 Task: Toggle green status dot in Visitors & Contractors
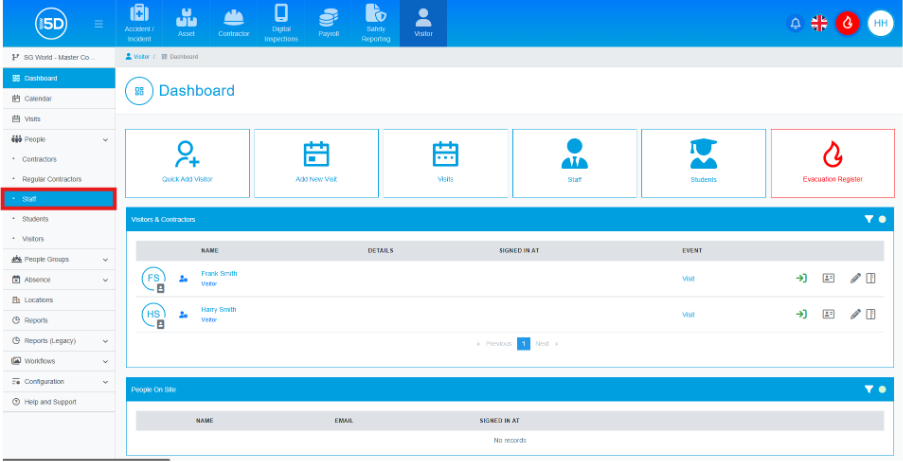click(x=882, y=219)
